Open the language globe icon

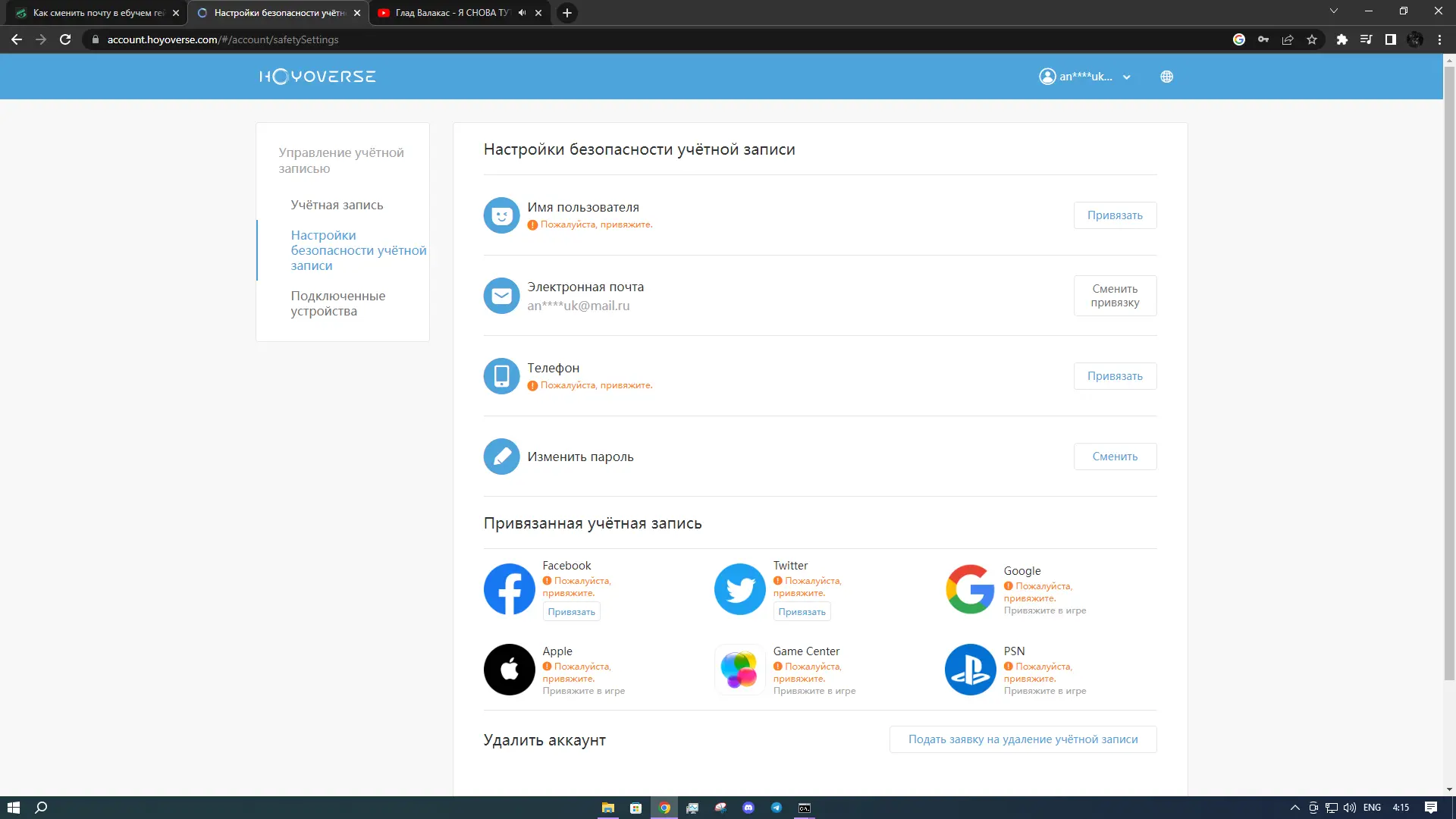[1166, 77]
